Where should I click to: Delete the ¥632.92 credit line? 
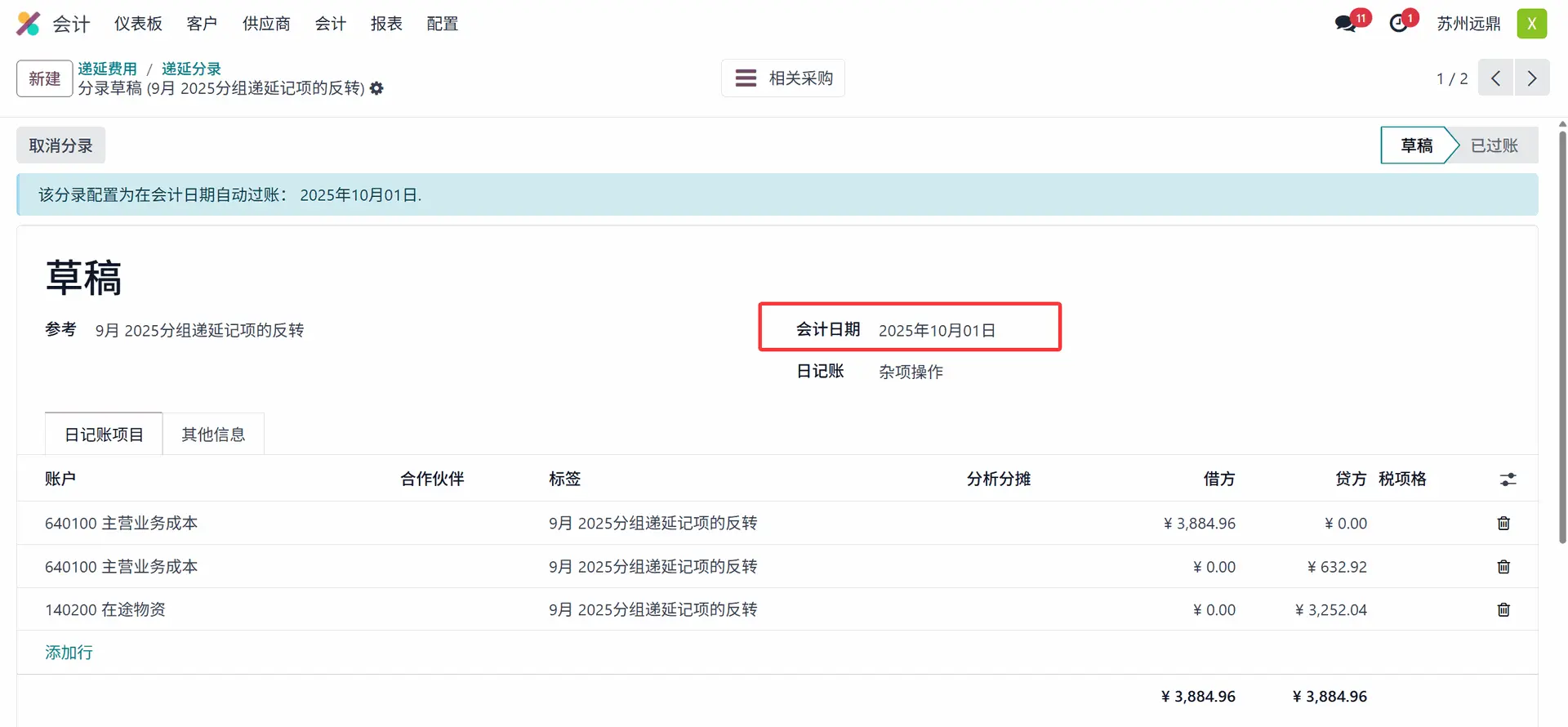point(1503,566)
